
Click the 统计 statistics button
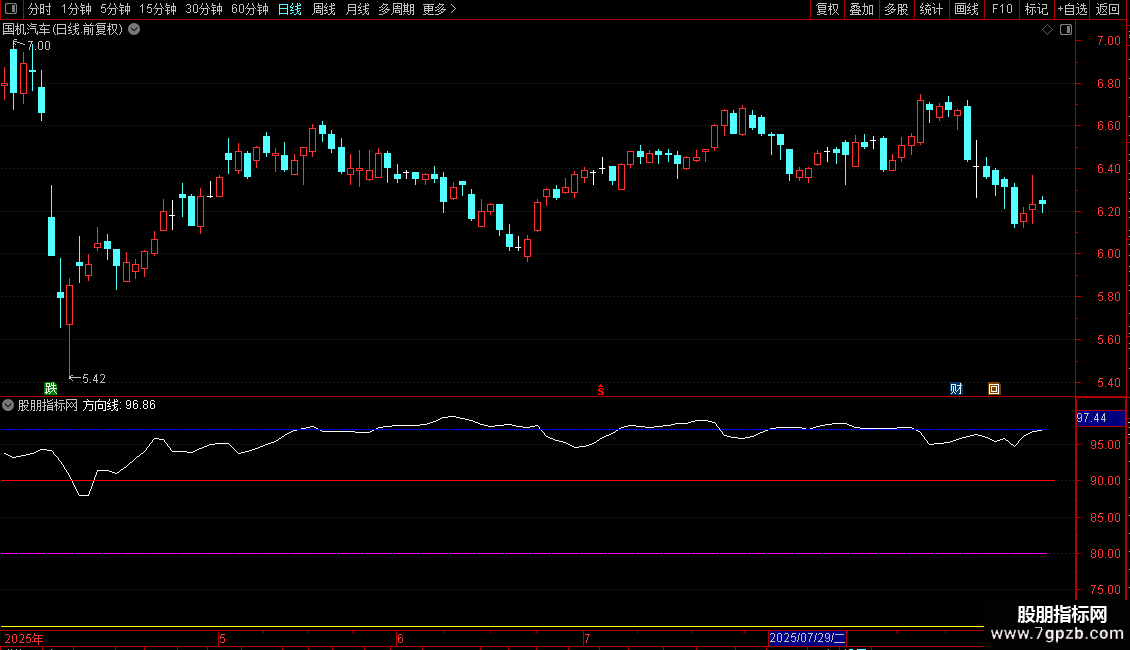click(x=931, y=9)
